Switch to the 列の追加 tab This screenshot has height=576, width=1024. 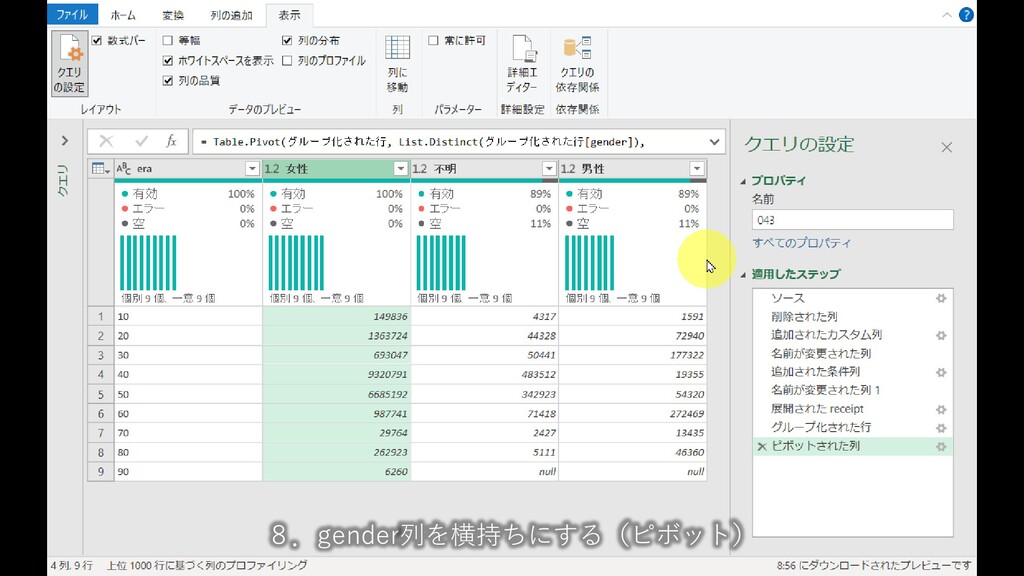click(x=231, y=15)
